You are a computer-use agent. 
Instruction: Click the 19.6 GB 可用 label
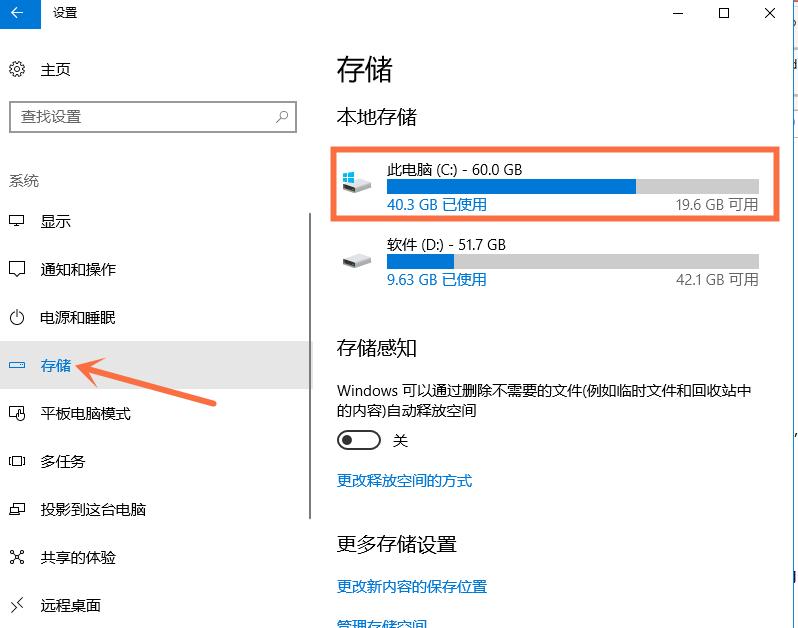[717, 205]
